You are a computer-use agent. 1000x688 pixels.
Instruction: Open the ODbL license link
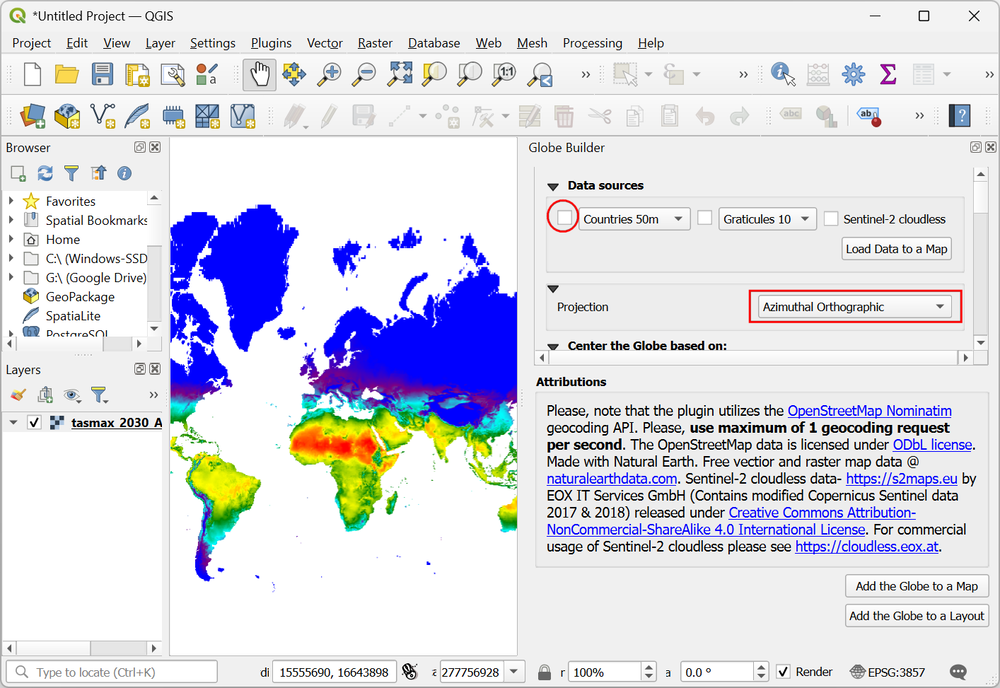tap(932, 444)
